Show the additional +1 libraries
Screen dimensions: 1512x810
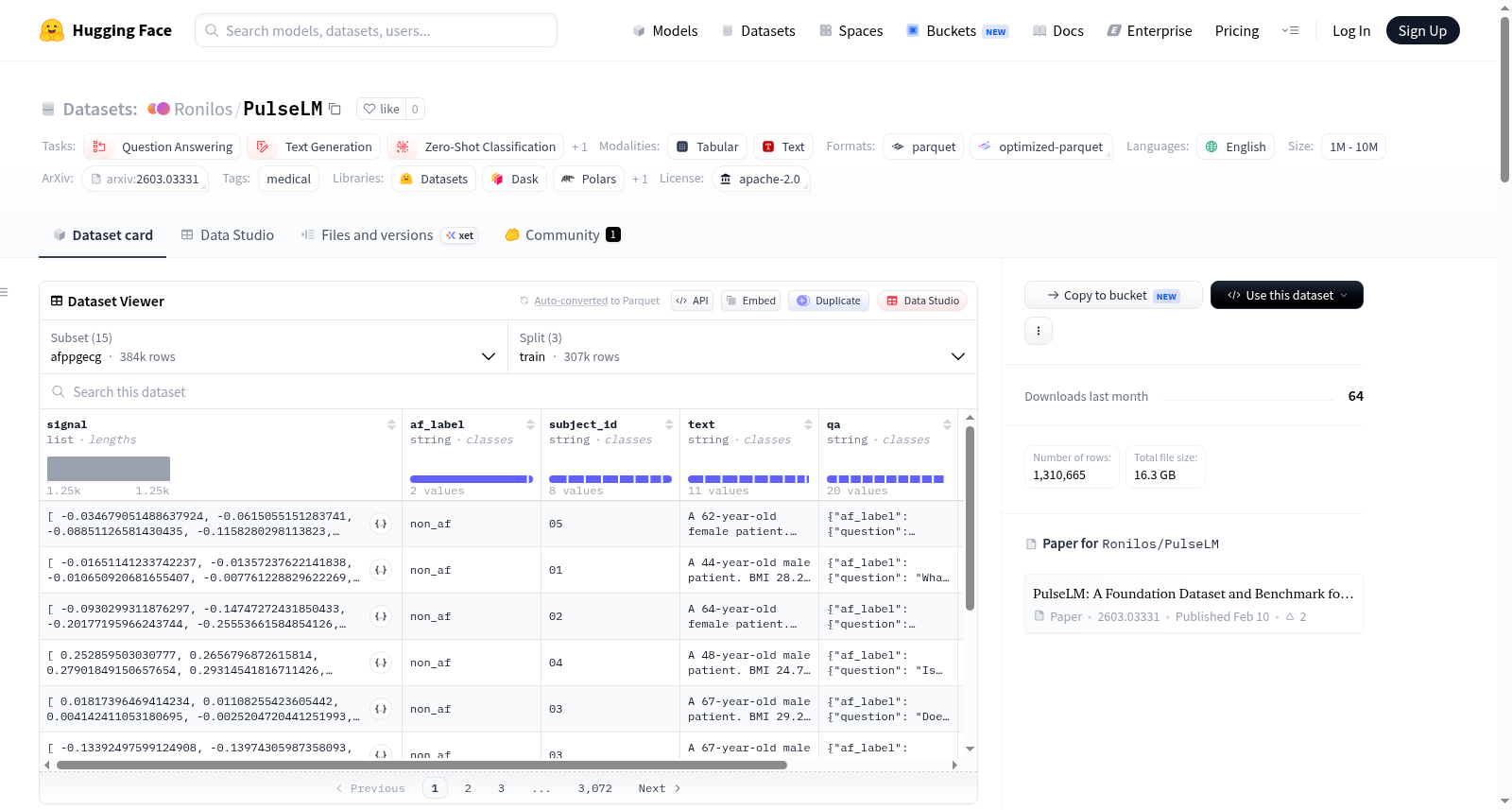[640, 180]
